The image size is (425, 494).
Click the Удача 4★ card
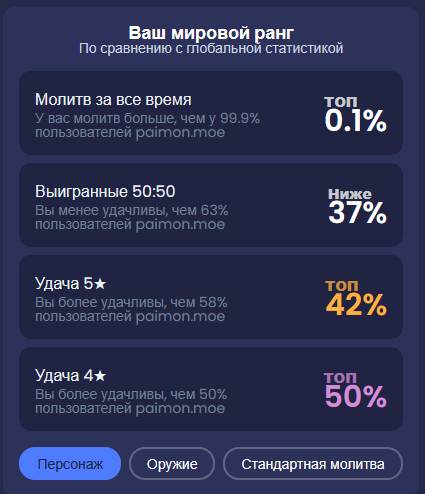[211, 389]
